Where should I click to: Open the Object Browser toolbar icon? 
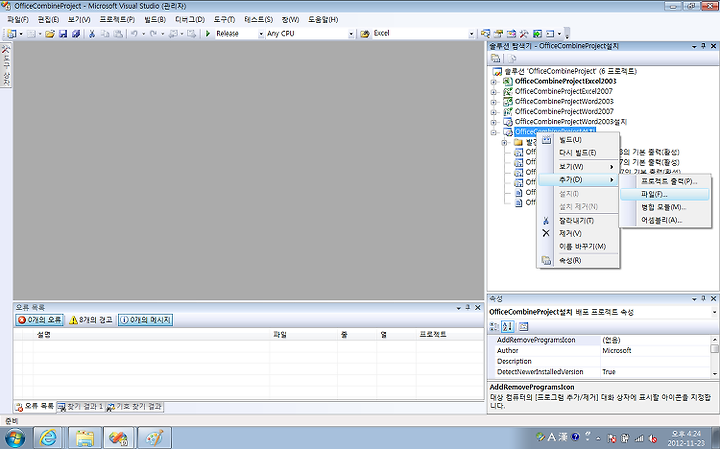coord(511,34)
